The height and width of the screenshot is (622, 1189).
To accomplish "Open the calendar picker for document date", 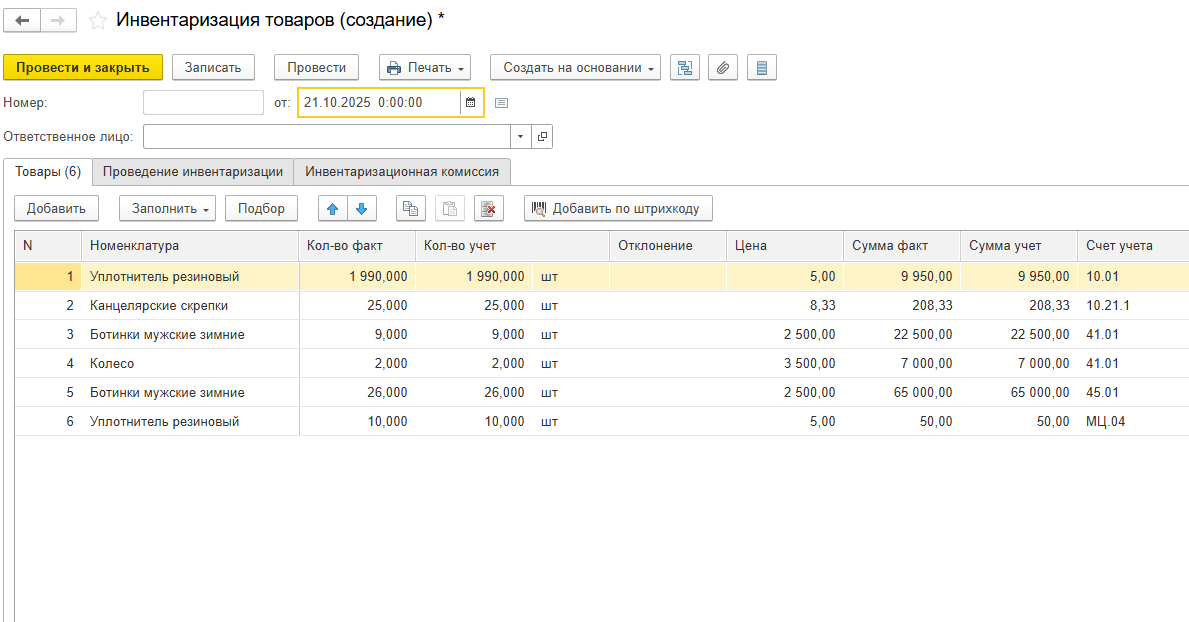I will coord(471,102).
